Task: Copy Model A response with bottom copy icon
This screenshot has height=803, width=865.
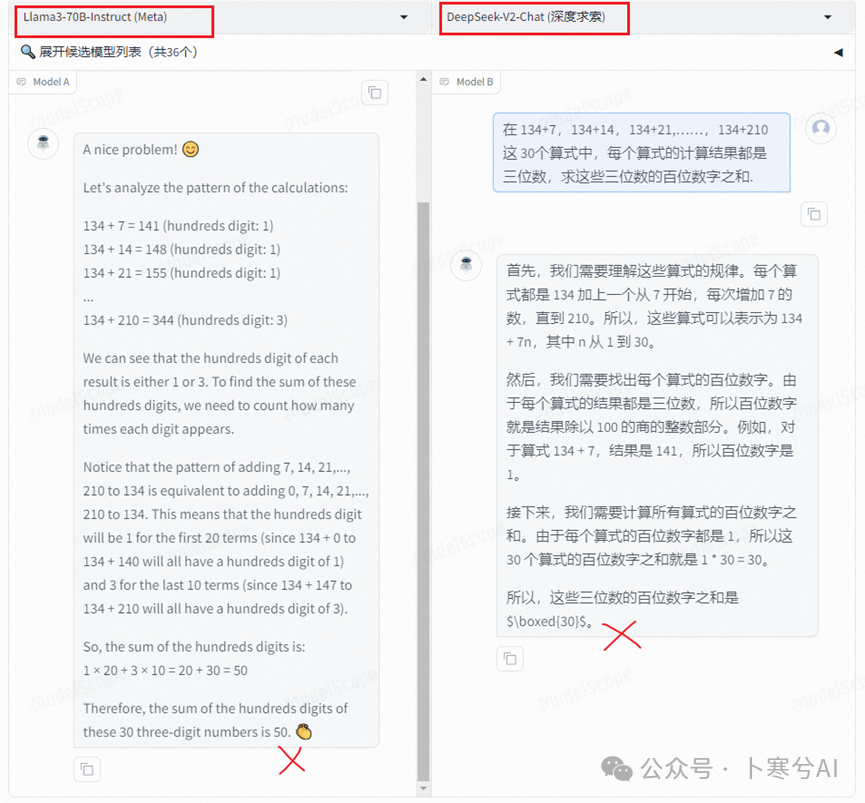Action: pos(87,769)
